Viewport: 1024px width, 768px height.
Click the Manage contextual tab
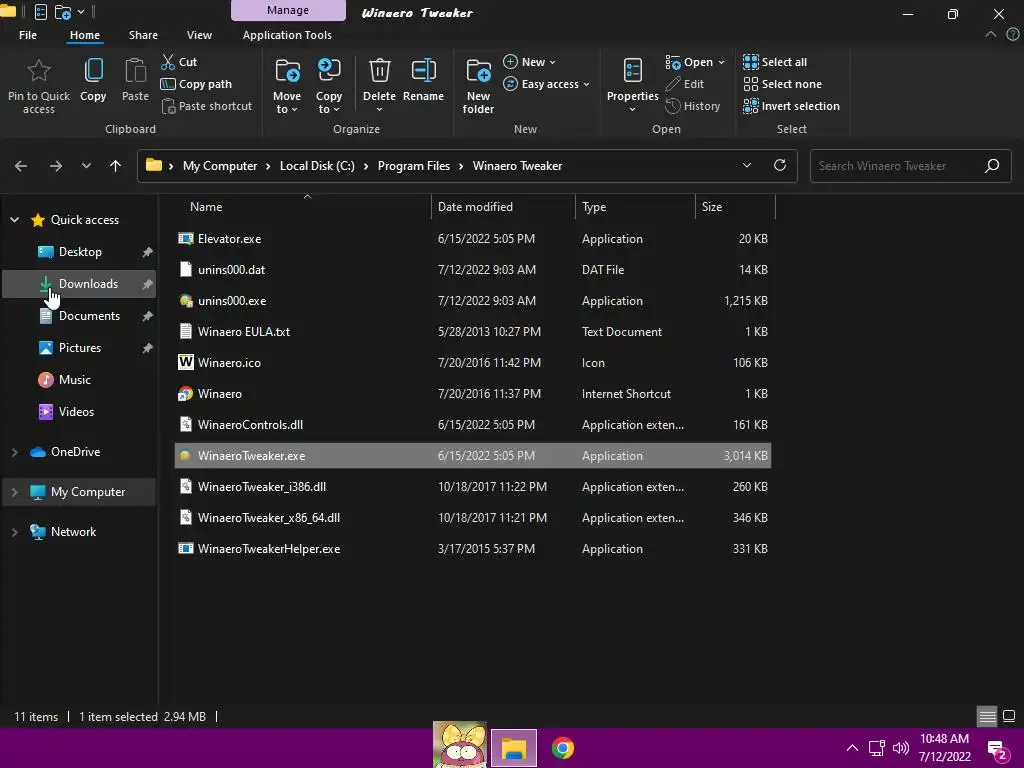[288, 10]
